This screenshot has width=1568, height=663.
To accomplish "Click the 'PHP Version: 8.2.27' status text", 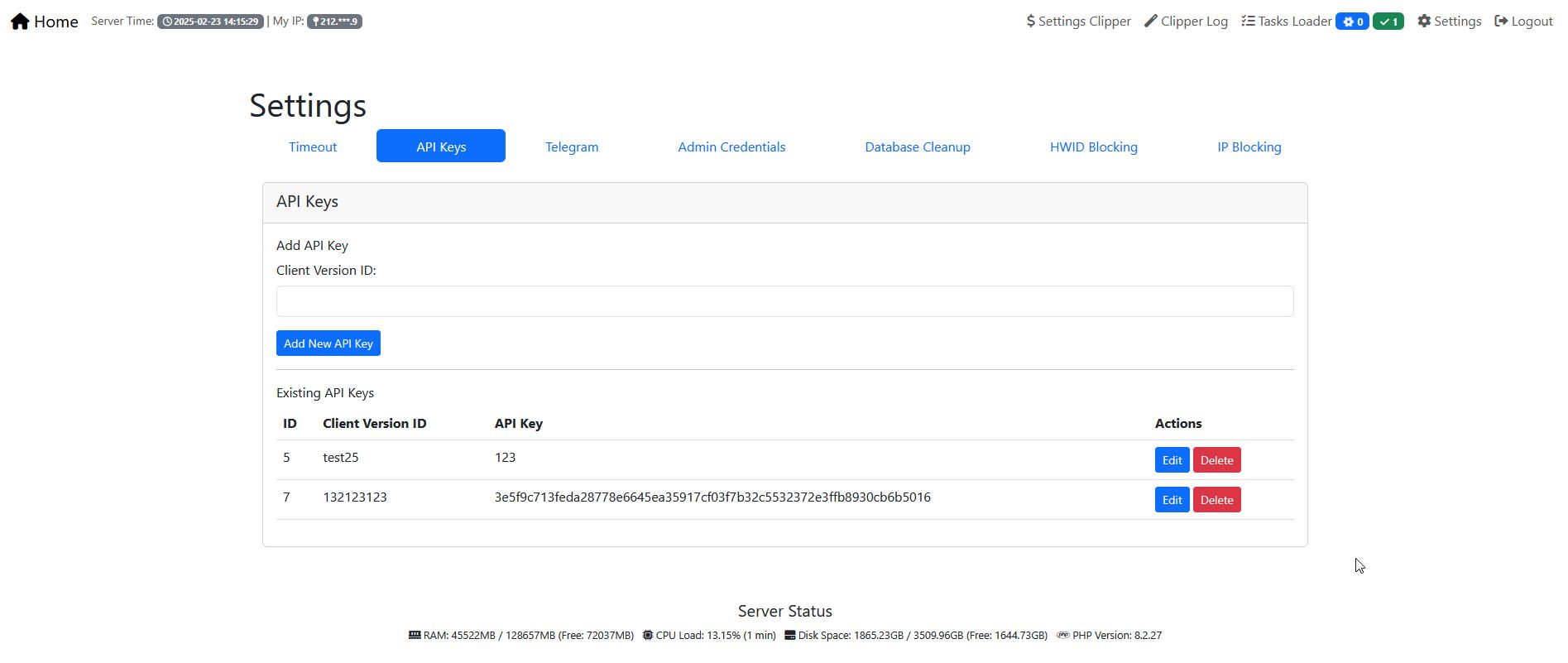I will (1117, 636).
